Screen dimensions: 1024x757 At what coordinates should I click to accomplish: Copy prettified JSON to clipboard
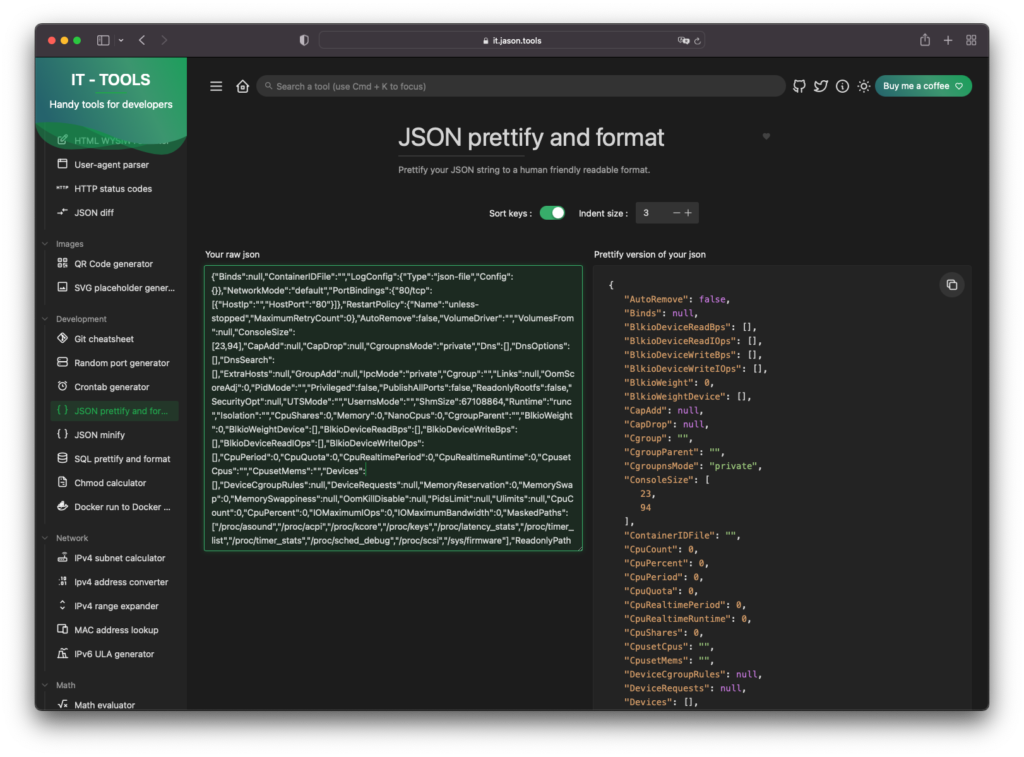pyautogui.click(x=952, y=285)
